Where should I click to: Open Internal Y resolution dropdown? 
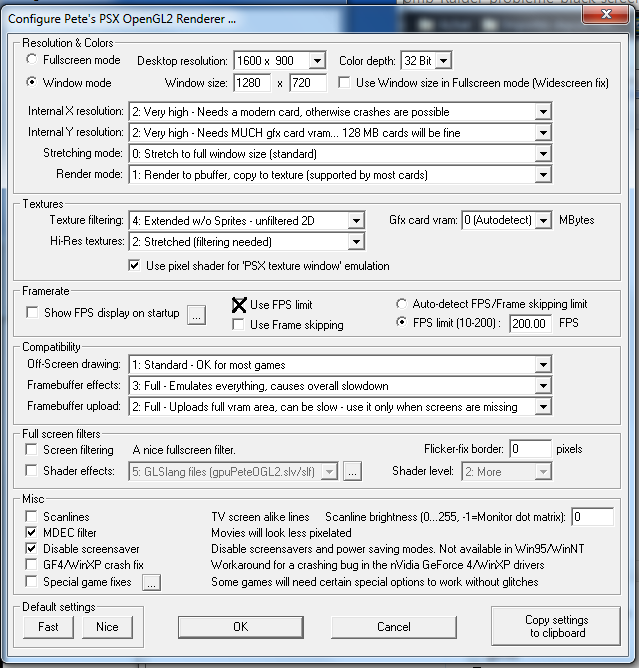click(340, 132)
